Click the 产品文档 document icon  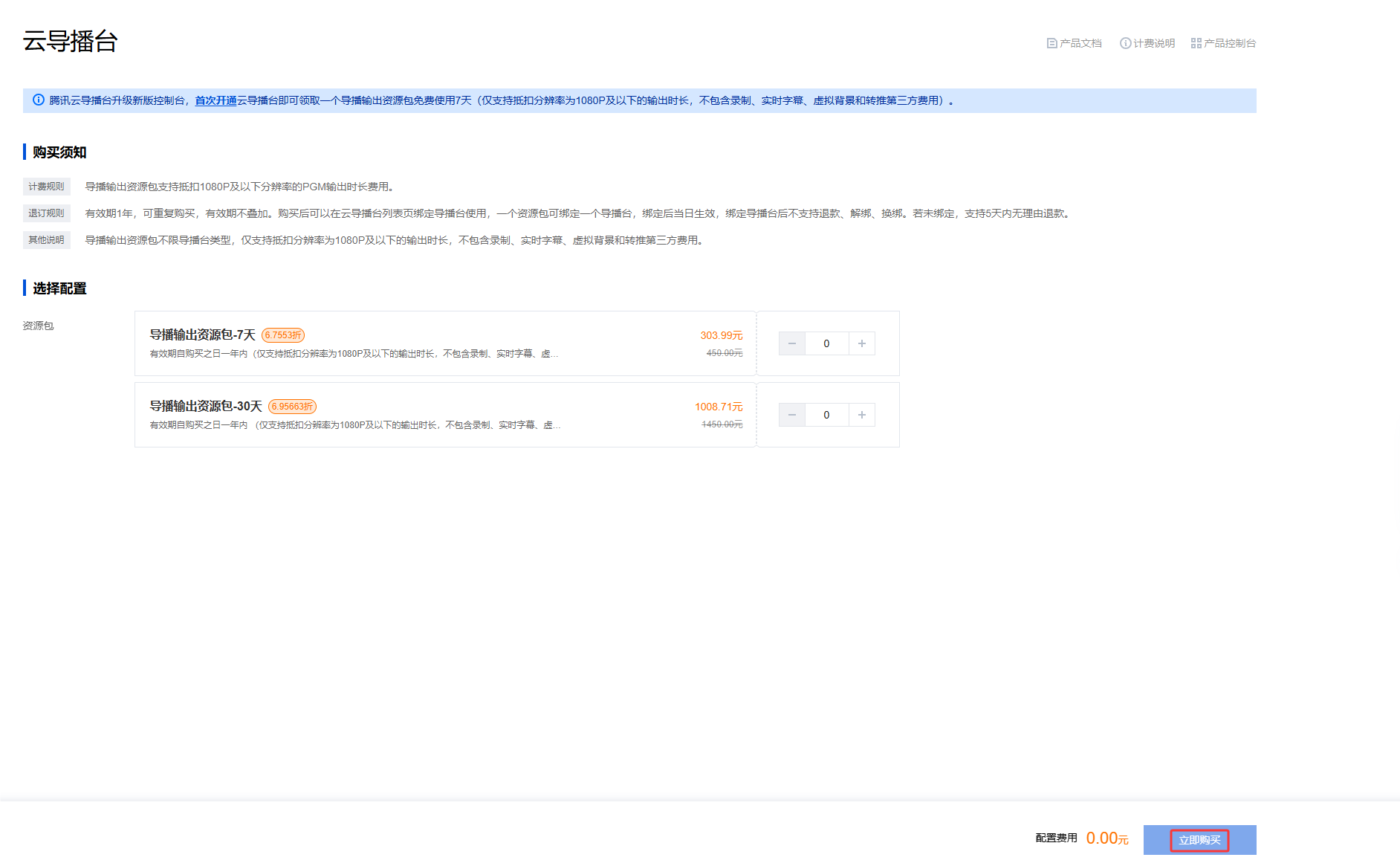coord(1051,43)
